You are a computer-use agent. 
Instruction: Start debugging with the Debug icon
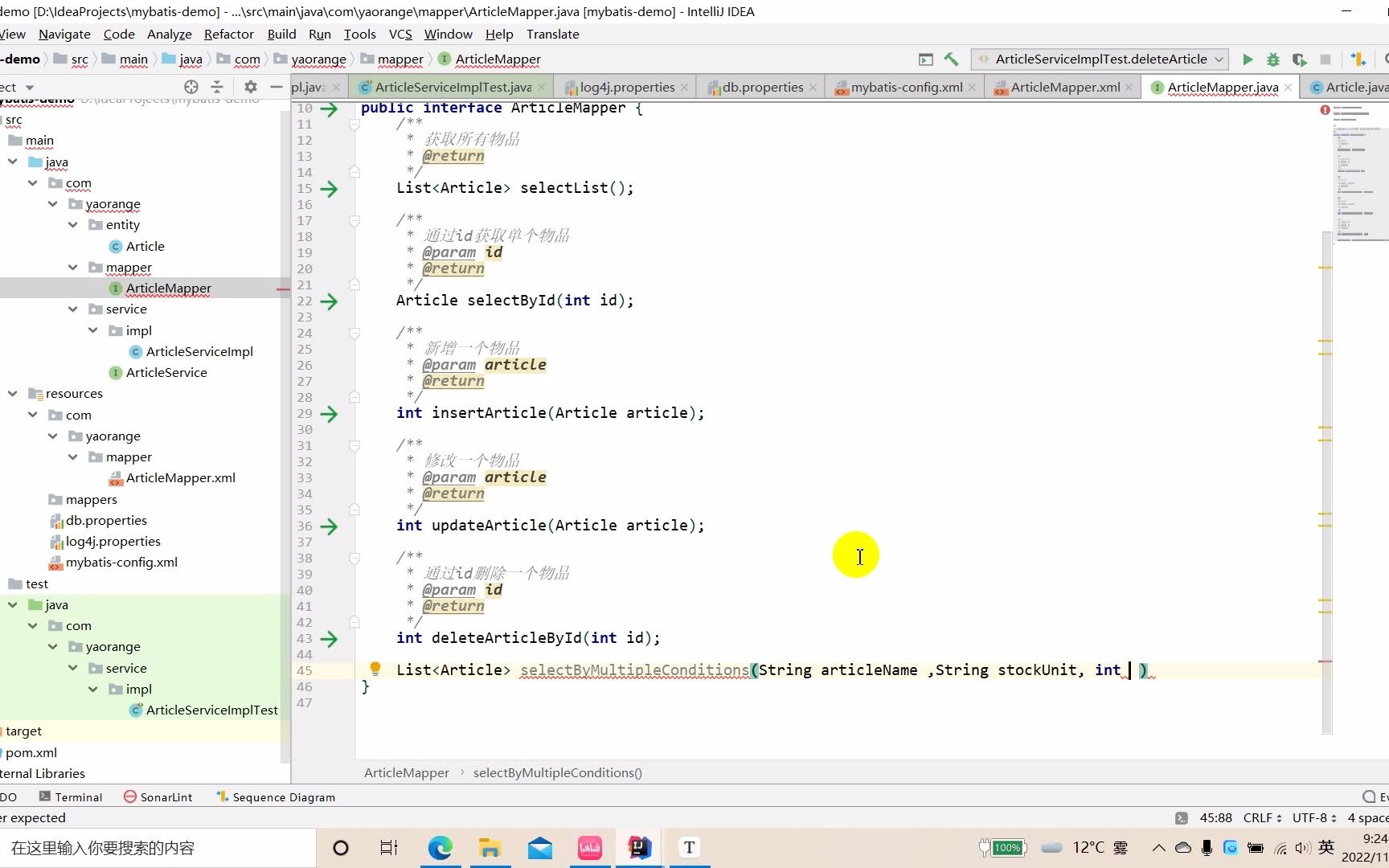pos(1273,59)
